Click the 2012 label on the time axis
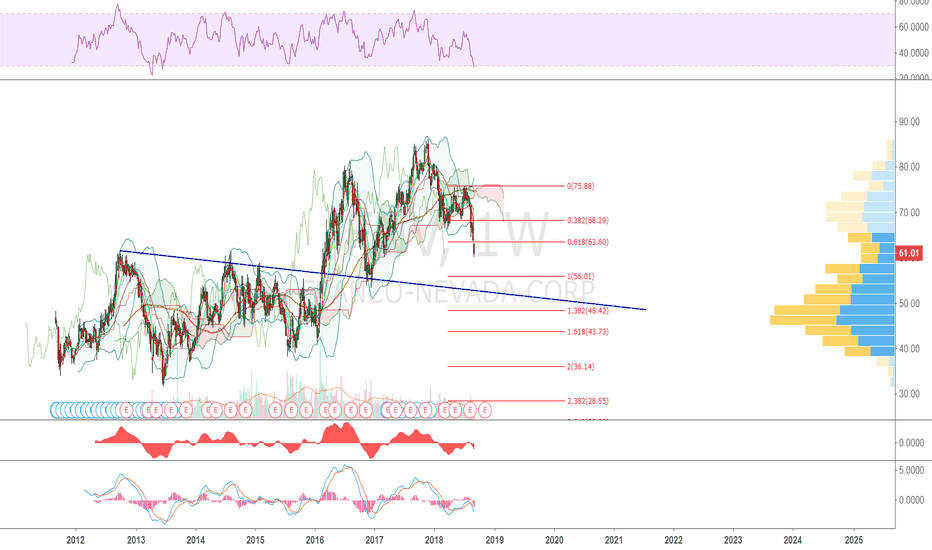 click(x=75, y=540)
